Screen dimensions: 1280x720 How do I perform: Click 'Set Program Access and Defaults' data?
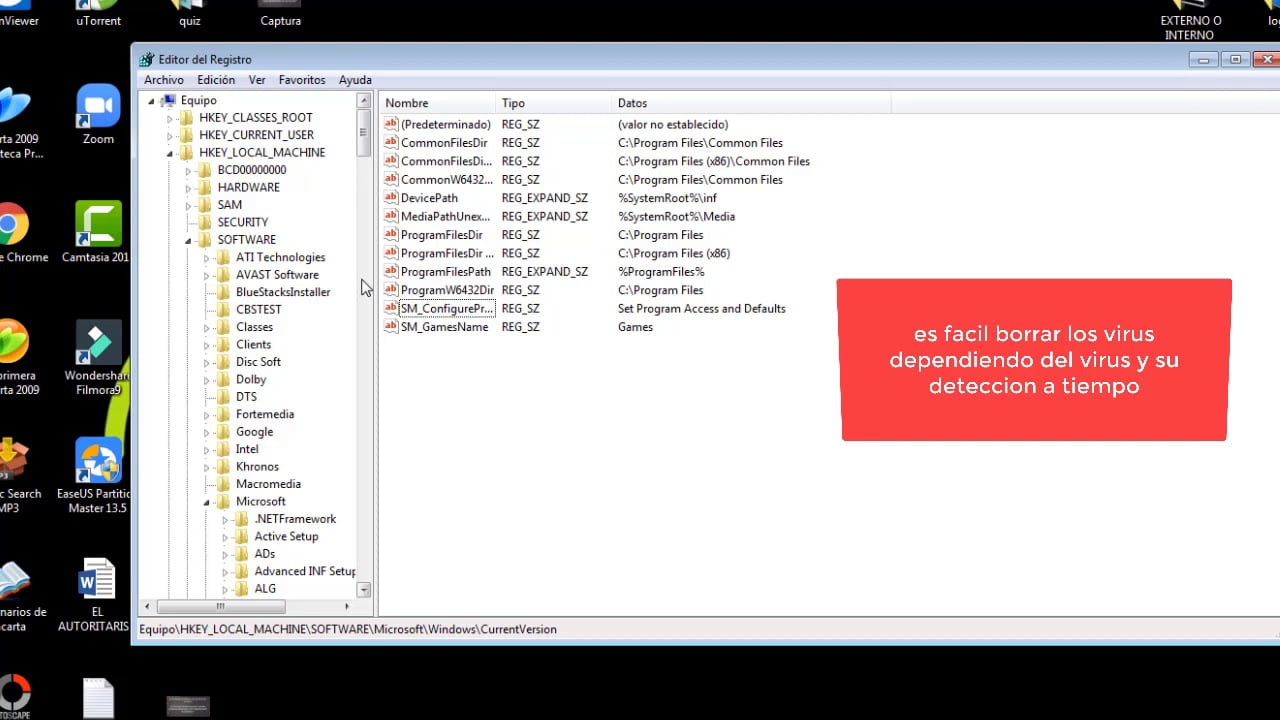click(702, 309)
